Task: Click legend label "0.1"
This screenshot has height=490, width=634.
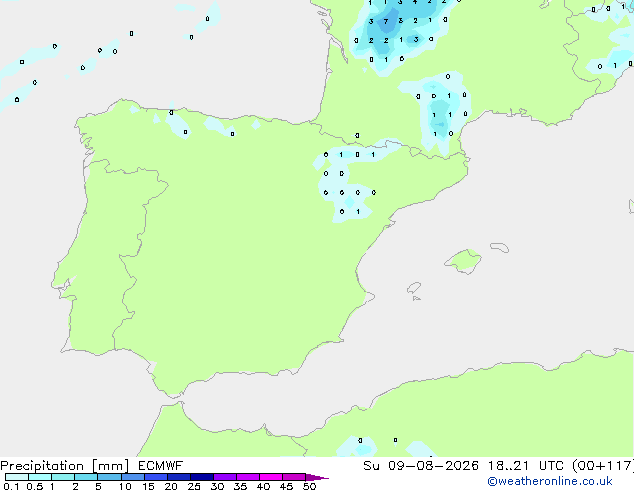Action: [11, 486]
